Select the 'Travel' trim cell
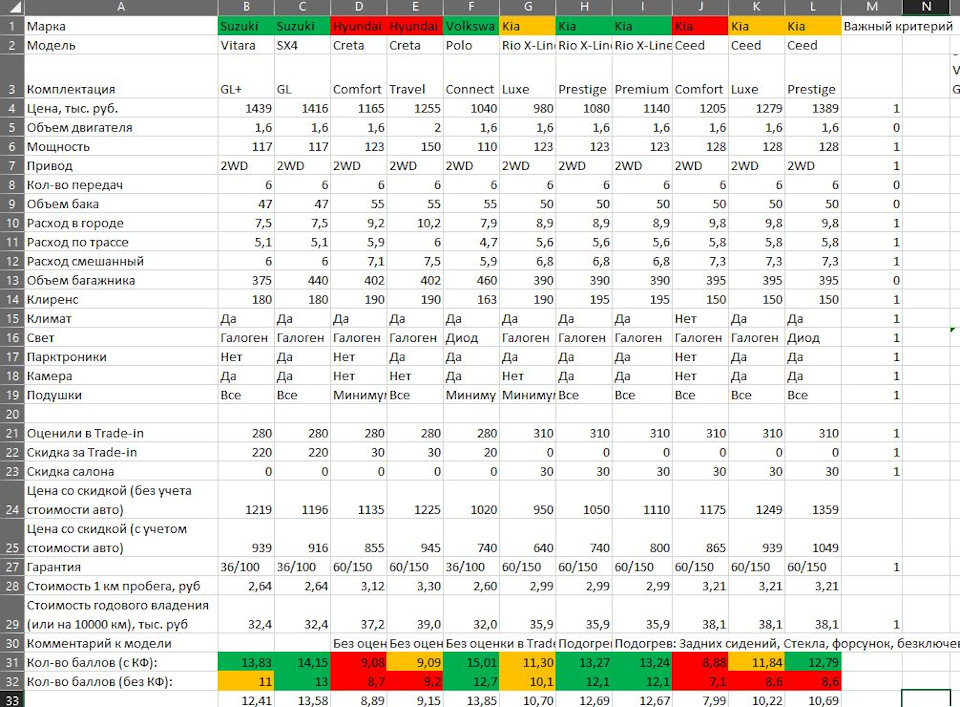 (415, 77)
